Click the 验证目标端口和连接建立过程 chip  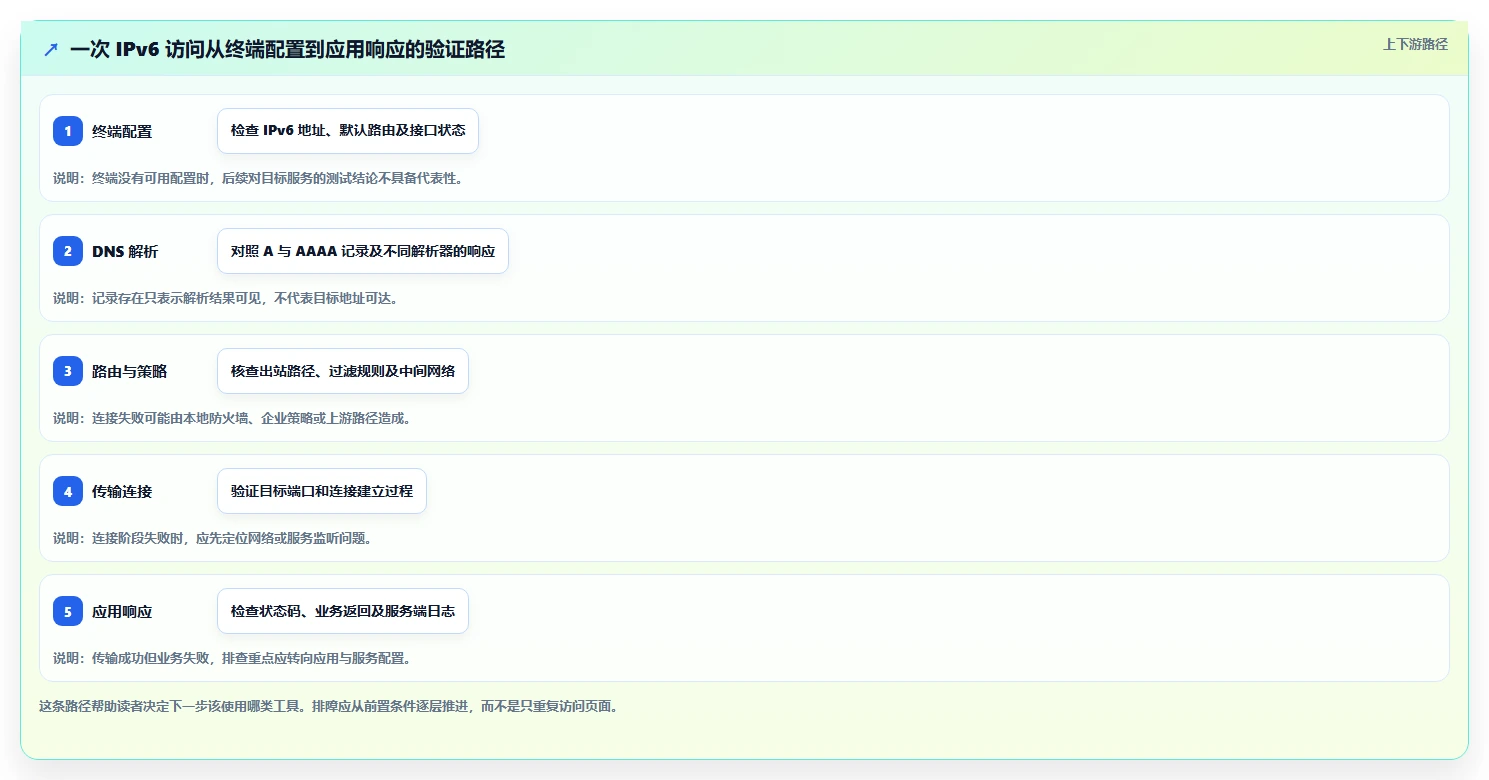pyautogui.click(x=322, y=491)
